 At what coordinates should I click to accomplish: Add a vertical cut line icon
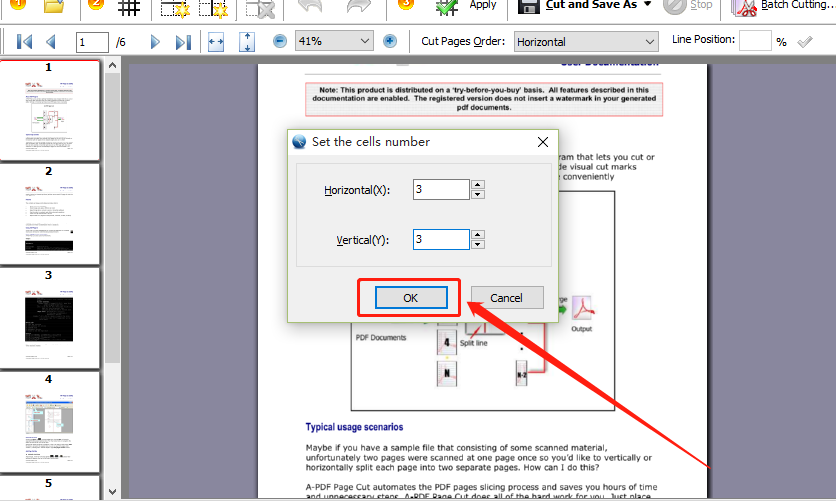213,7
